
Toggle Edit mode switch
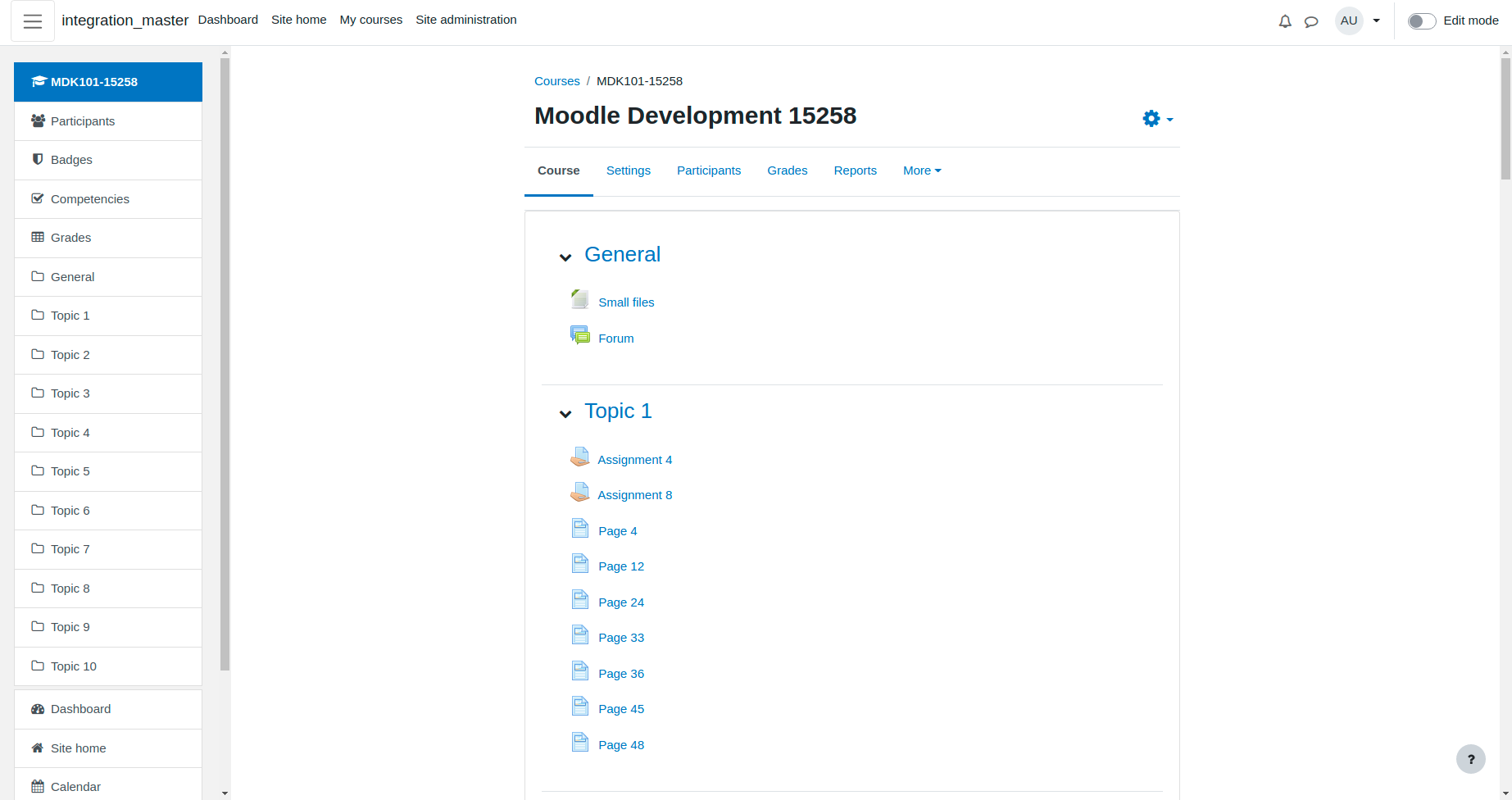(x=1422, y=21)
